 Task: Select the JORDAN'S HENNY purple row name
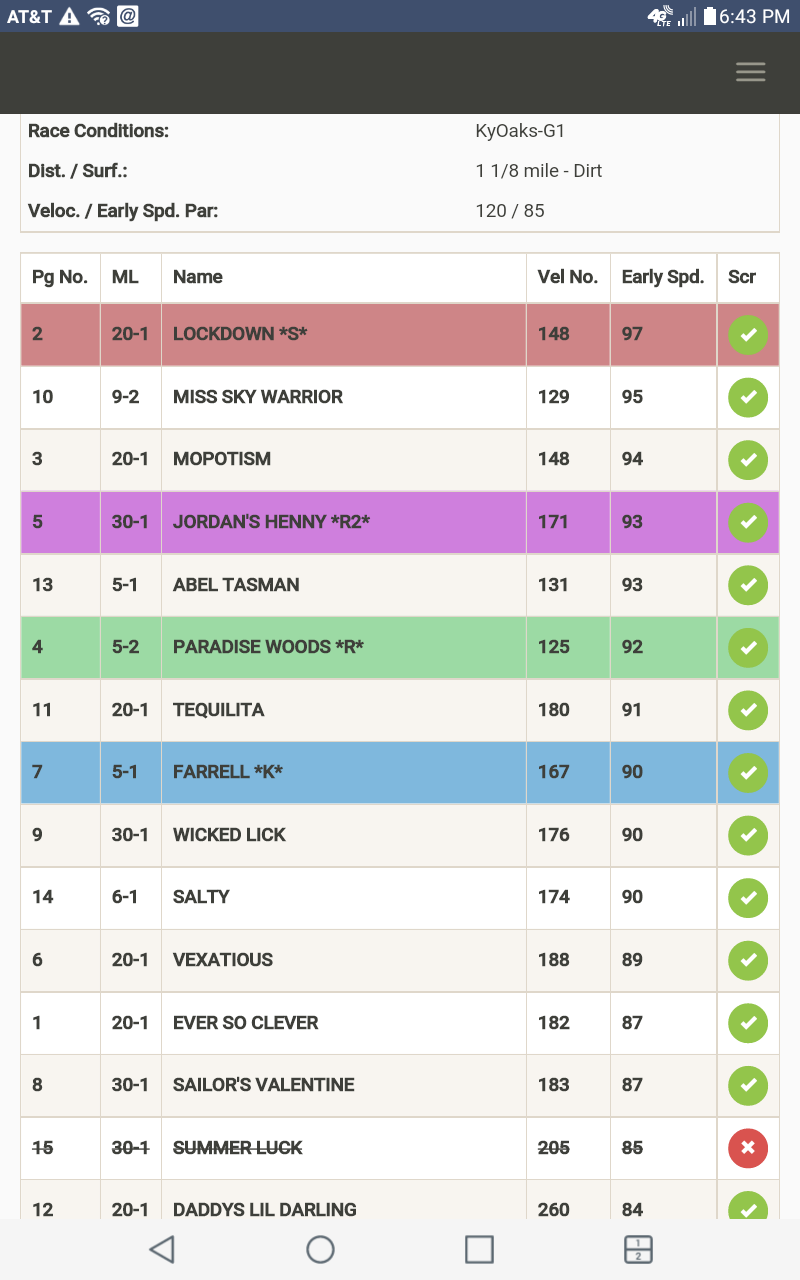(271, 522)
